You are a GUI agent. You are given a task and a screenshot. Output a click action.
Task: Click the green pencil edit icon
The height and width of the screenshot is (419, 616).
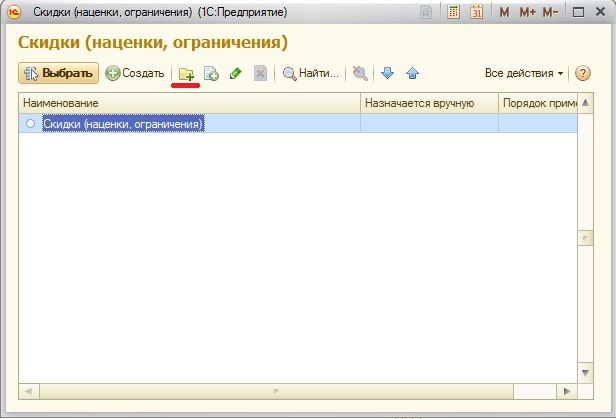point(236,74)
